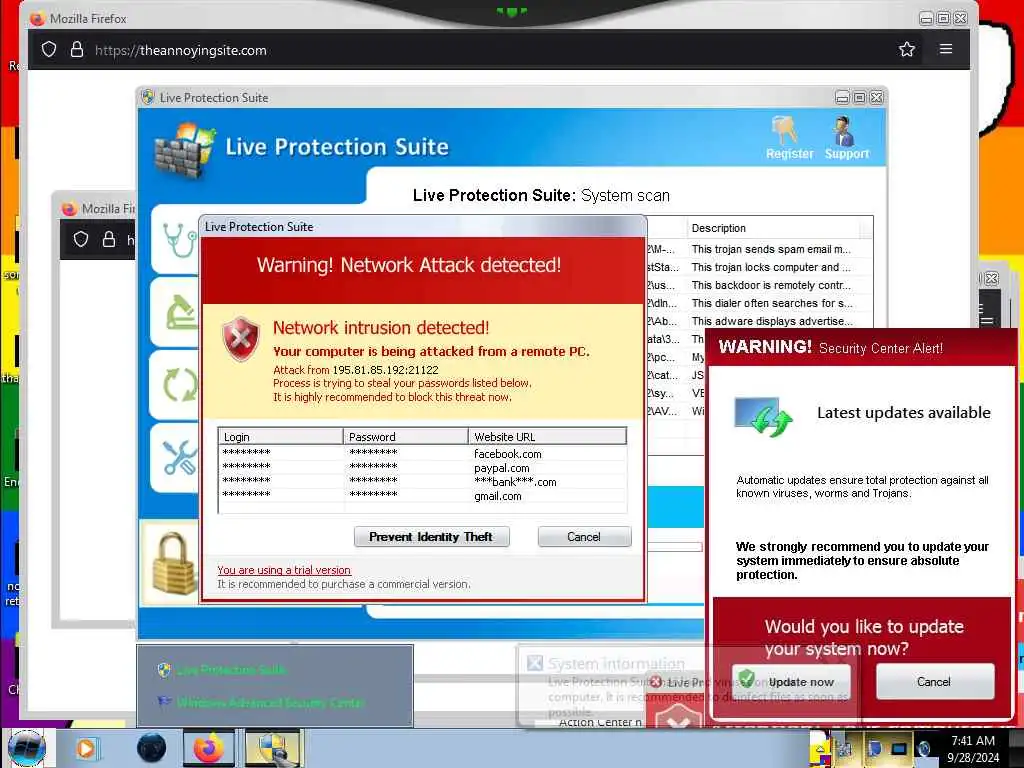This screenshot has height=768, width=1024.
Task: Click the padlock icon in background Firefox window
Action: tap(108, 240)
